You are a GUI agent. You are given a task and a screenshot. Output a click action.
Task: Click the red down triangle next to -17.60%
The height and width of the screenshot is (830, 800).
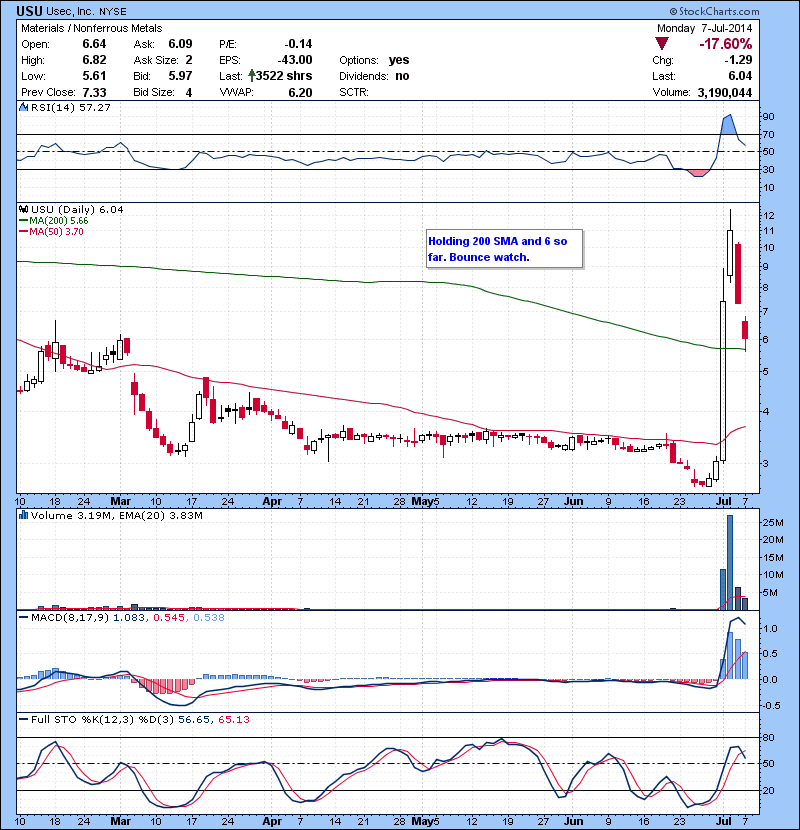[x=662, y=44]
